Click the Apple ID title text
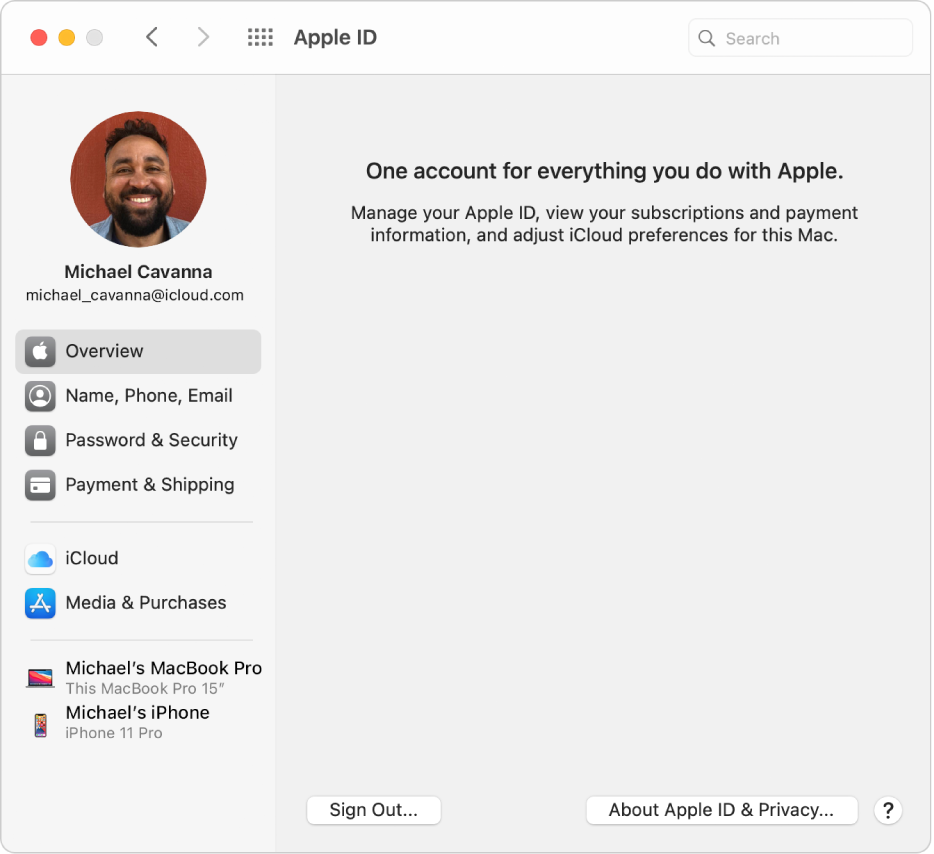Viewport: 934px width, 854px height. point(335,37)
